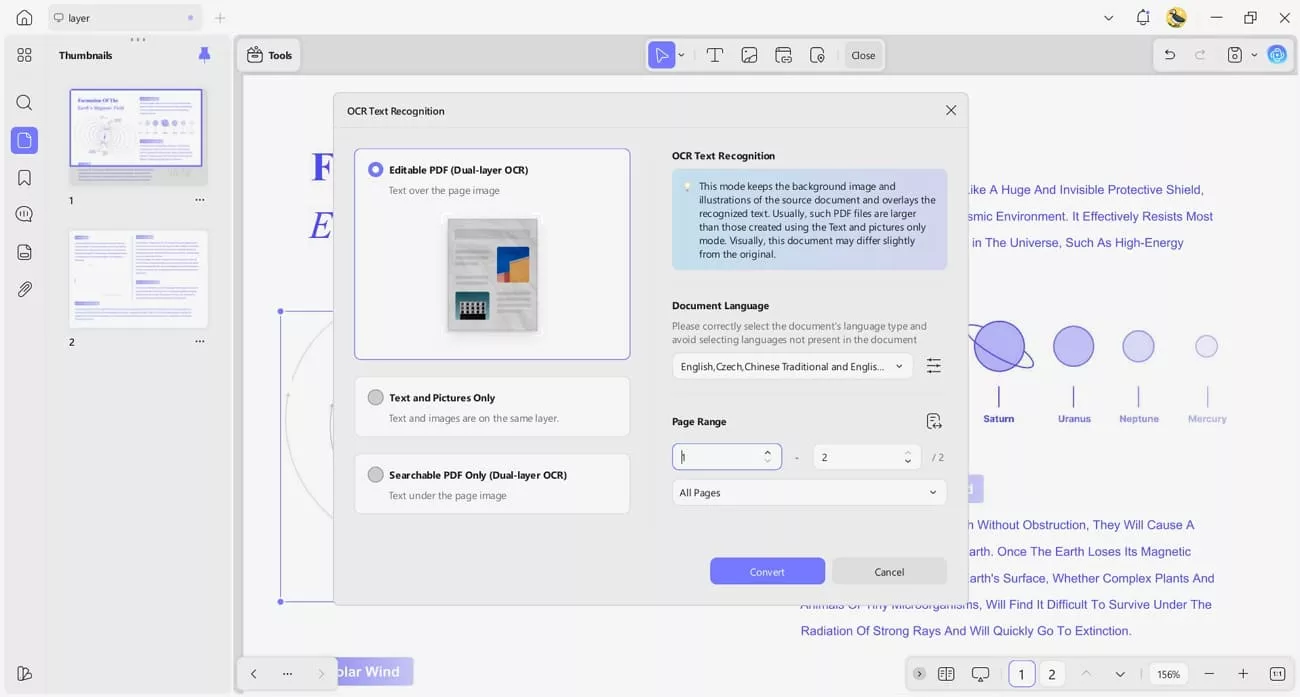Click the page range list icon
The image size is (1300, 697).
click(934, 421)
